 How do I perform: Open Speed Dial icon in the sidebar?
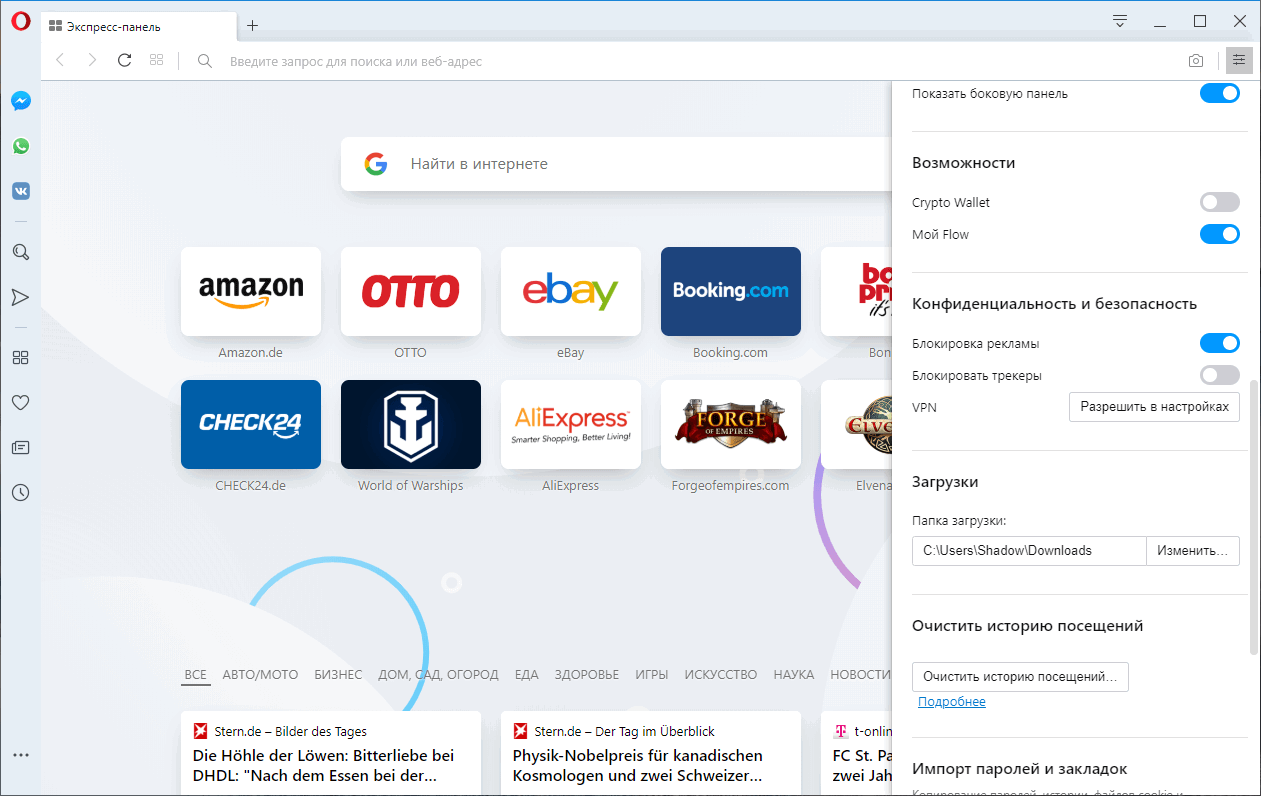pyautogui.click(x=20, y=357)
